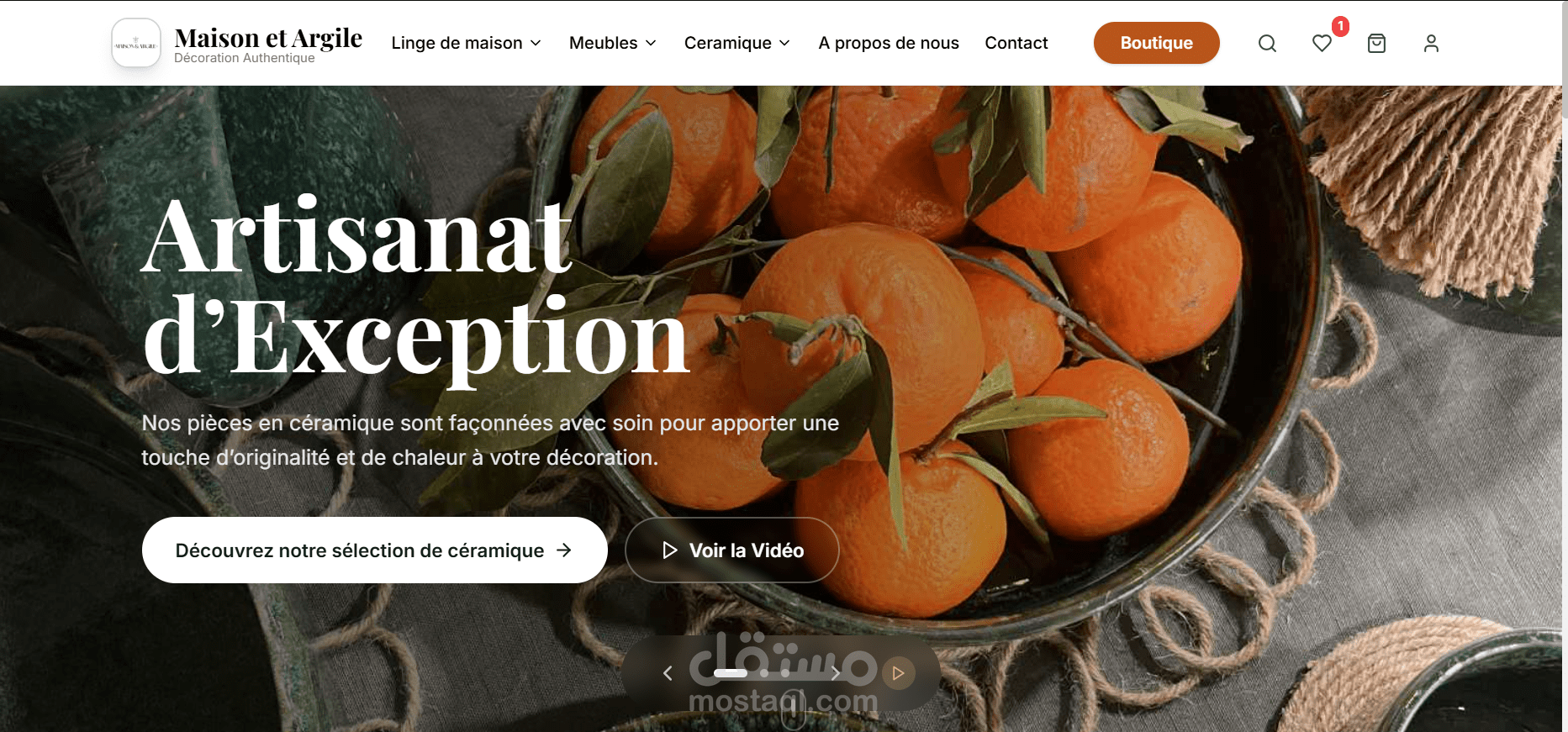Viewport: 1568px width, 732px height.
Task: Click the page vertical scrollbar
Action: 1564,366
